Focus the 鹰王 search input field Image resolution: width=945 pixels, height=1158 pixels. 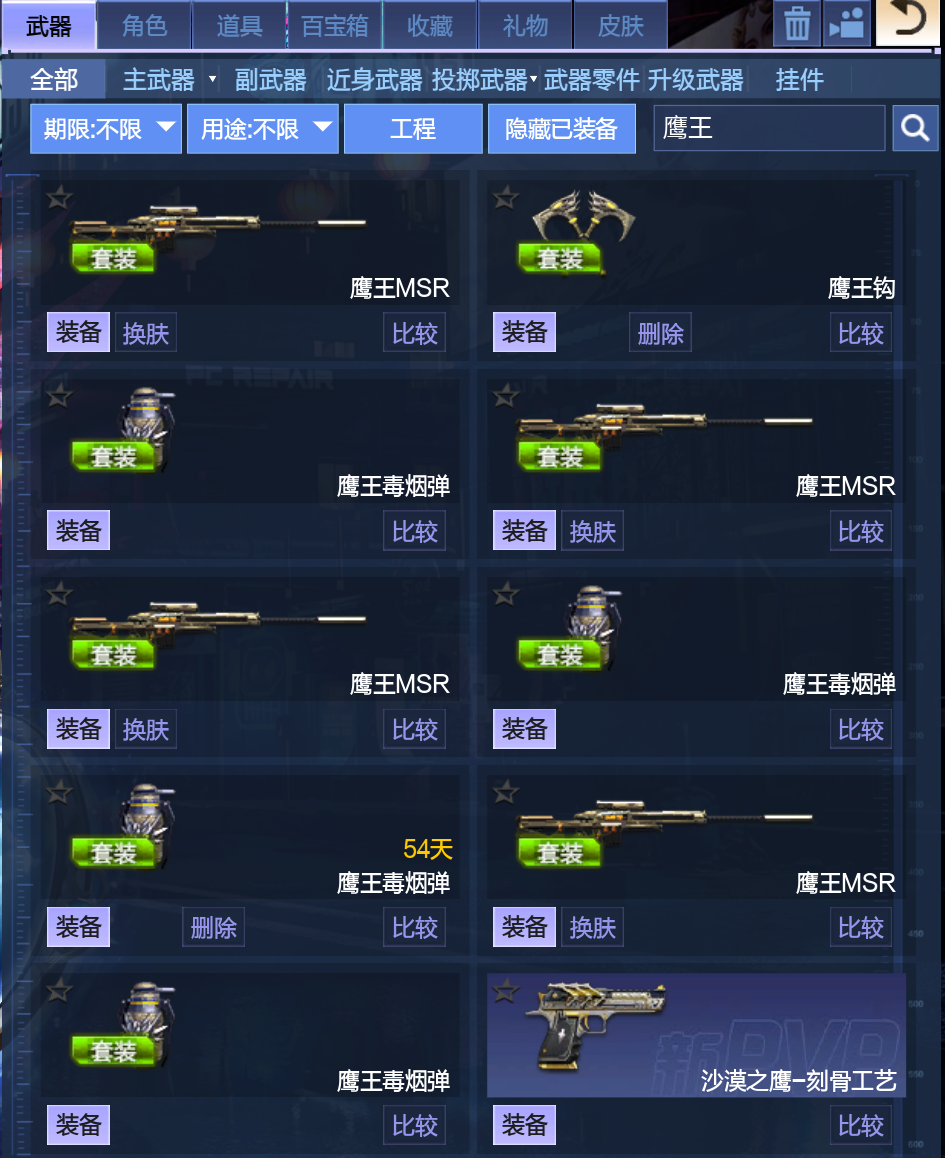[769, 129]
